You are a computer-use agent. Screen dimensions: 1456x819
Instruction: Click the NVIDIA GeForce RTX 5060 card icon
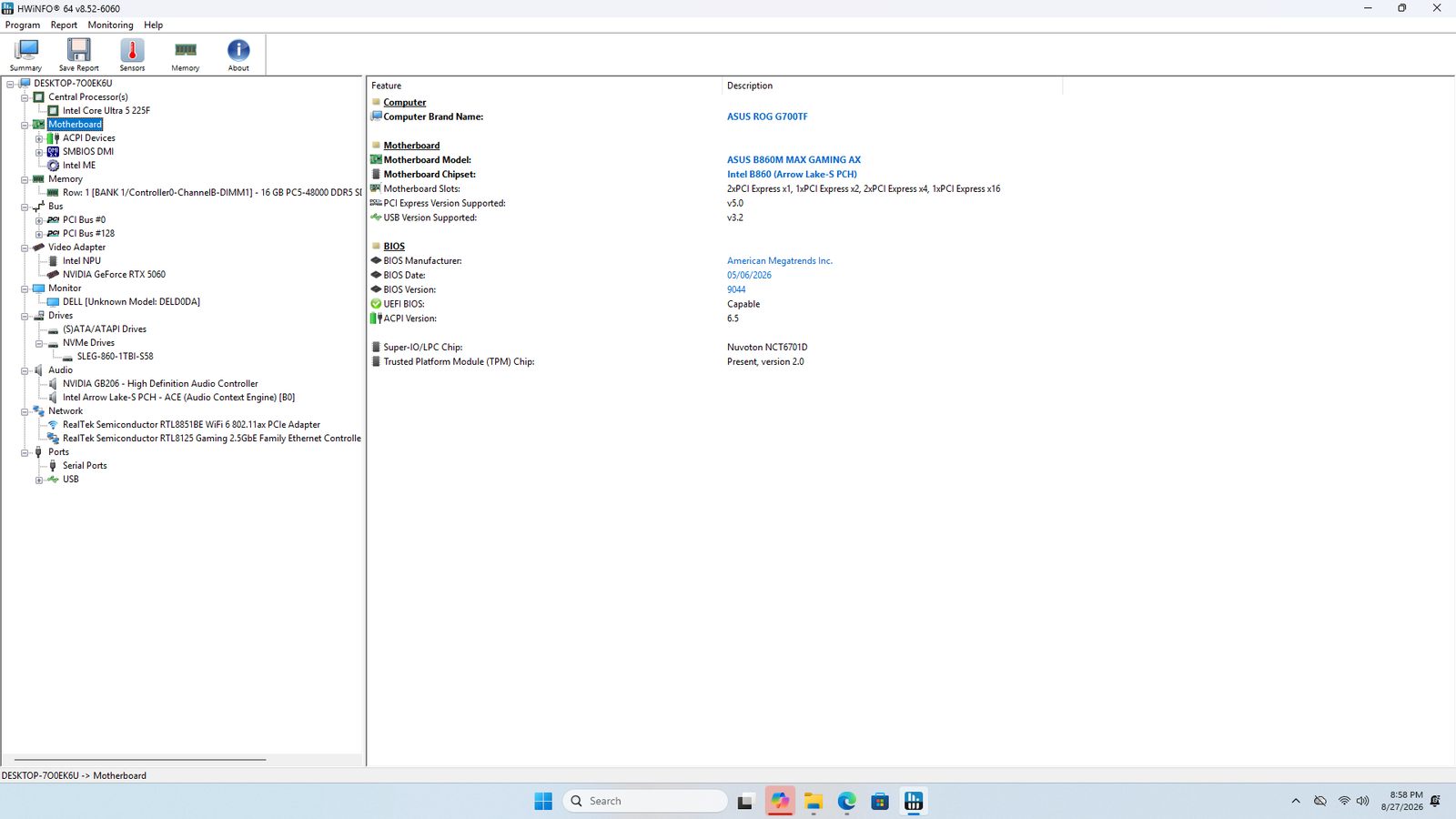click(x=53, y=275)
